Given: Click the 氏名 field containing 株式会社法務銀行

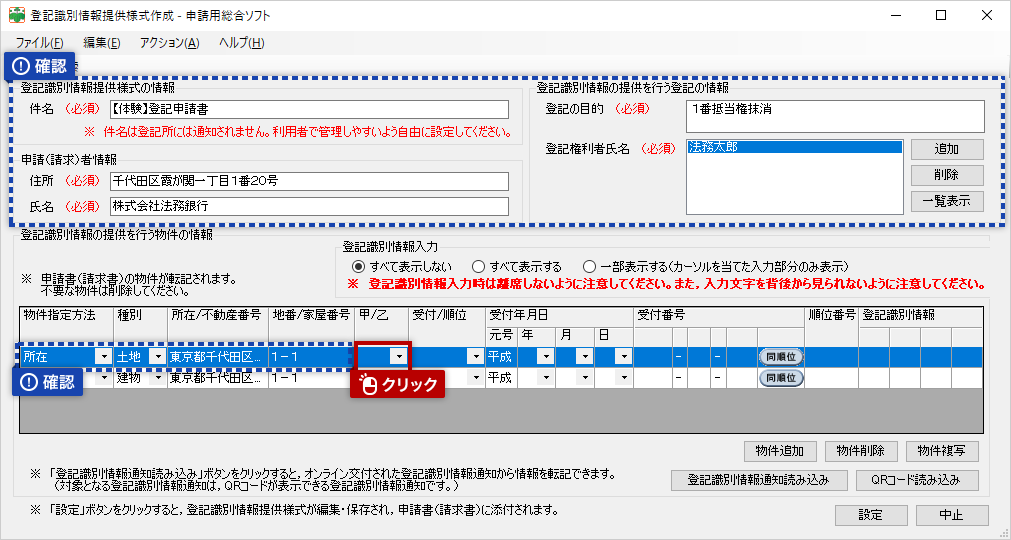Looking at the screenshot, I should click(309, 206).
